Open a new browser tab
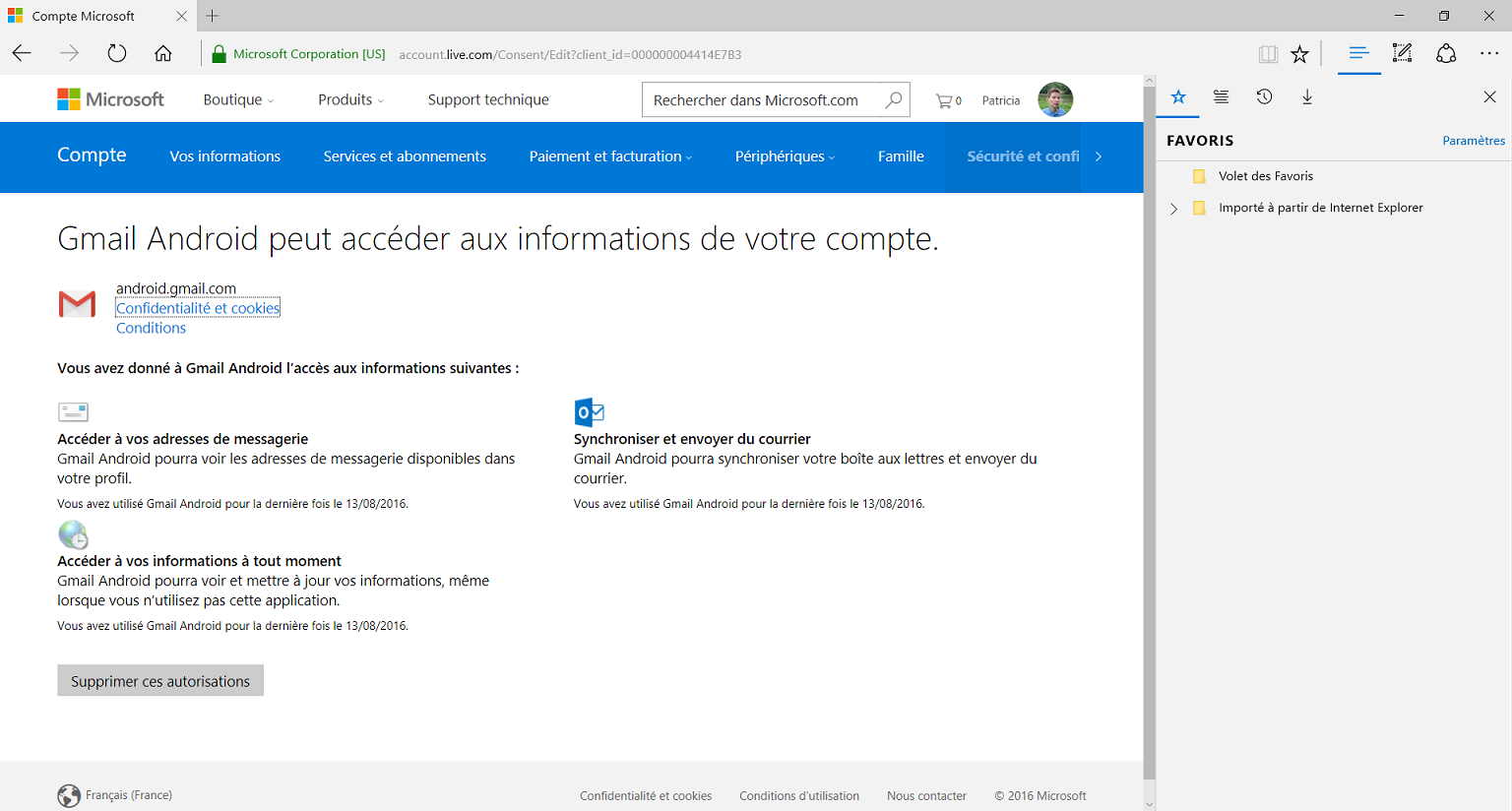This screenshot has height=811, width=1512. click(213, 16)
